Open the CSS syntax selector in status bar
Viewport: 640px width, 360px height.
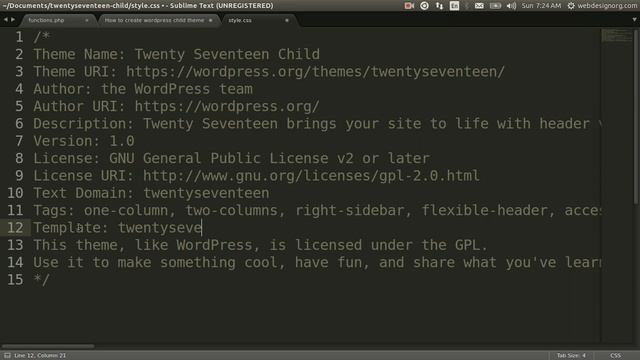[x=616, y=356]
